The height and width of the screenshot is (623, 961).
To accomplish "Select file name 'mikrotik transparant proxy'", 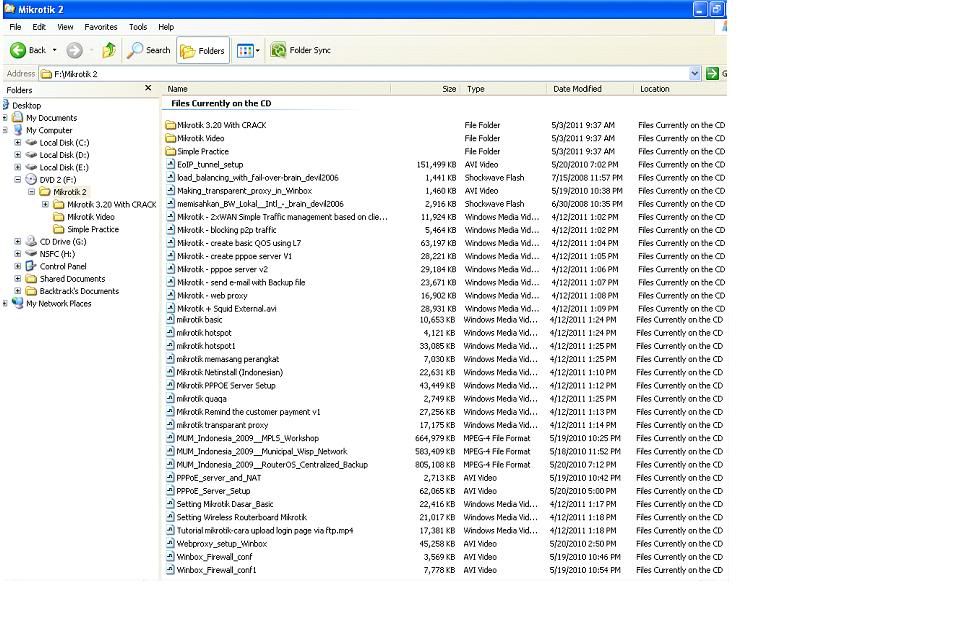I will 222,425.
